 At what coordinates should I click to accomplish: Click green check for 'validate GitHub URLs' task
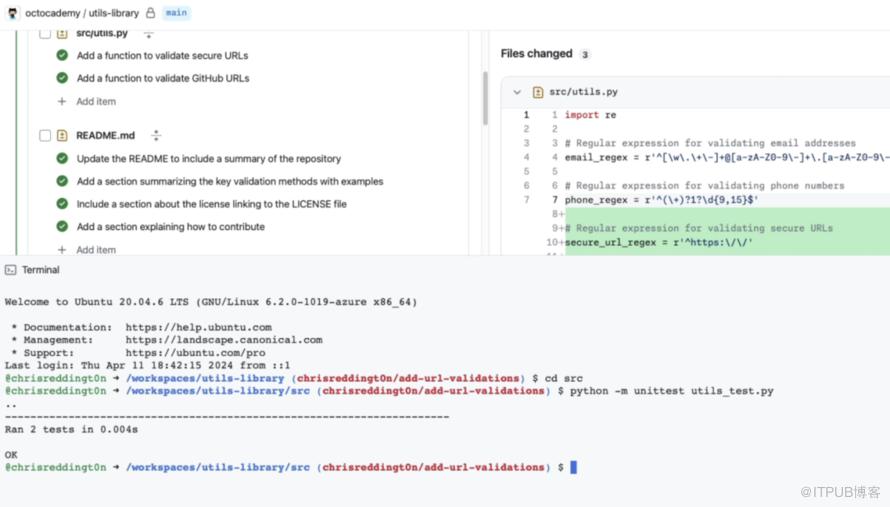[x=62, y=78]
